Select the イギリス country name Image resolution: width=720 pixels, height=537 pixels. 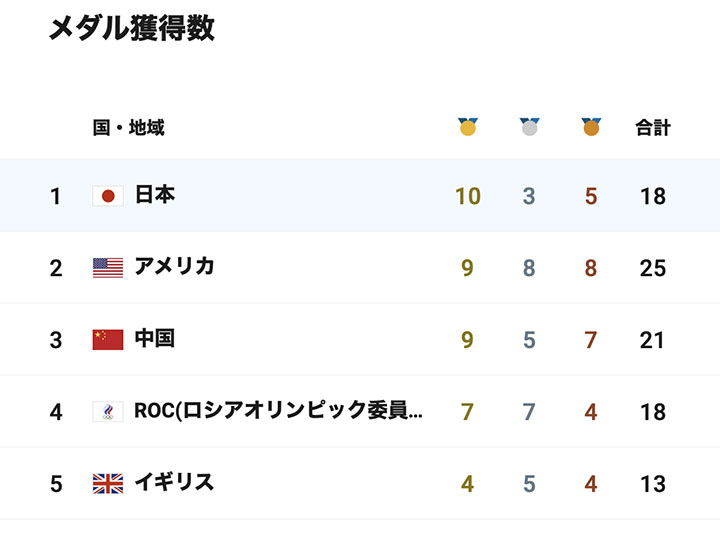174,483
